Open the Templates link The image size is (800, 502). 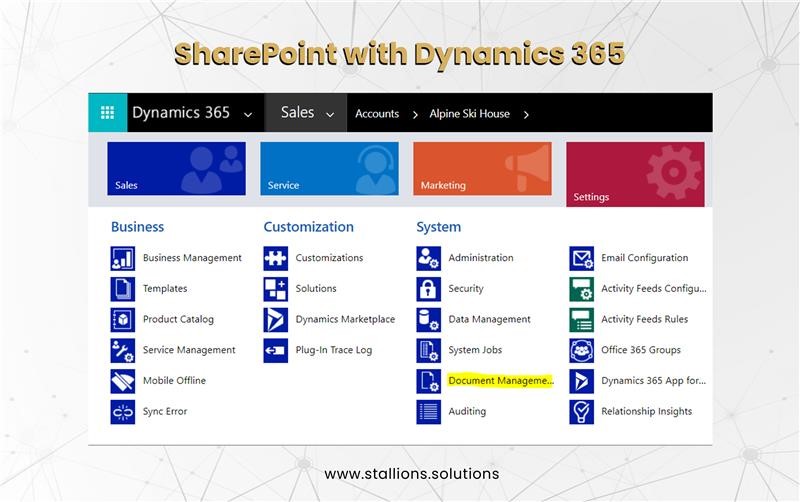click(x=165, y=289)
